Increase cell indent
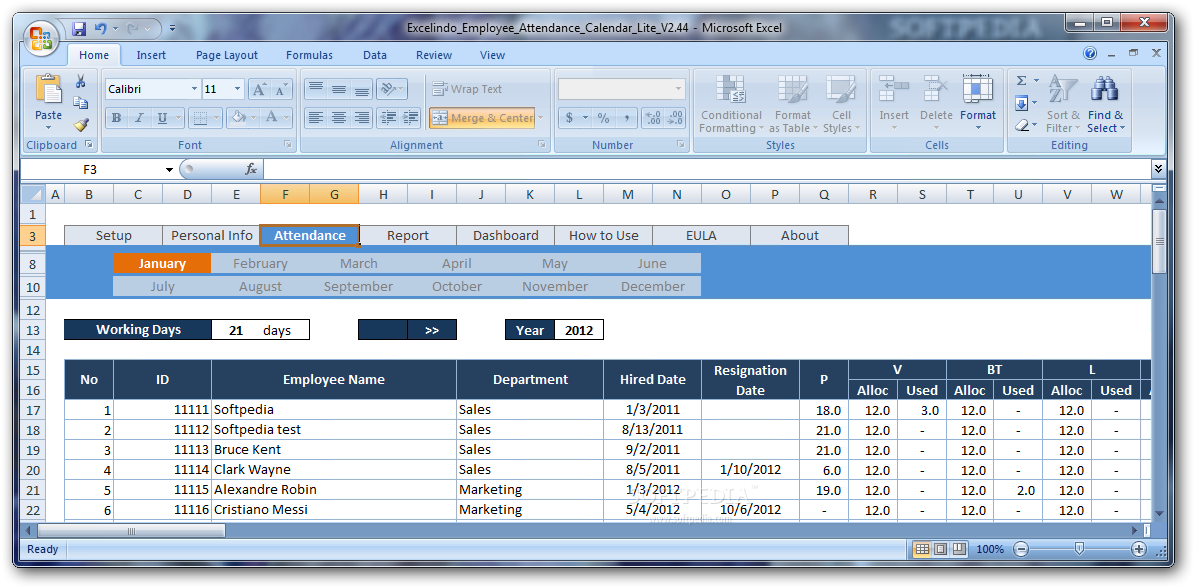The image size is (1195, 588). (411, 117)
